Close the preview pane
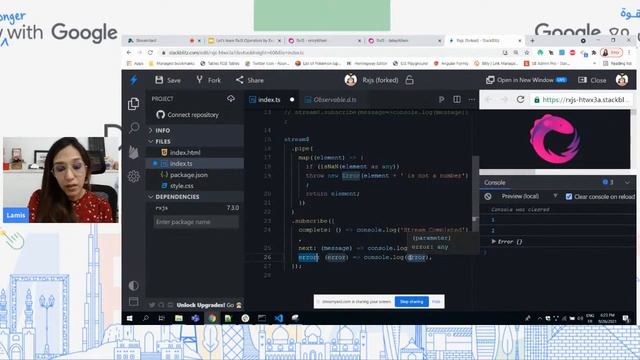This screenshot has height=360, width=640. tap(592, 80)
